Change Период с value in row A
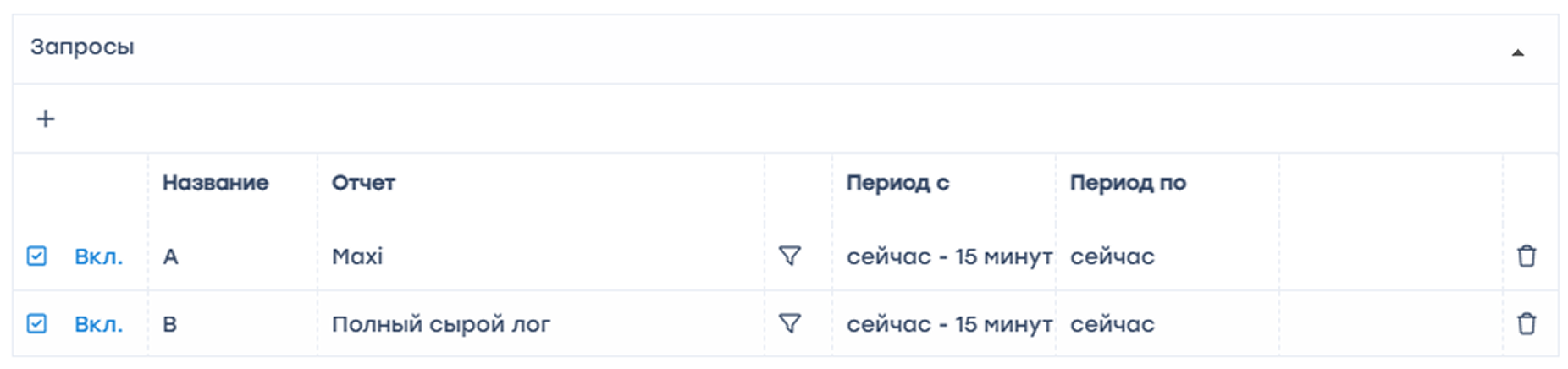Screen dimensions: 1568x369 point(948,256)
